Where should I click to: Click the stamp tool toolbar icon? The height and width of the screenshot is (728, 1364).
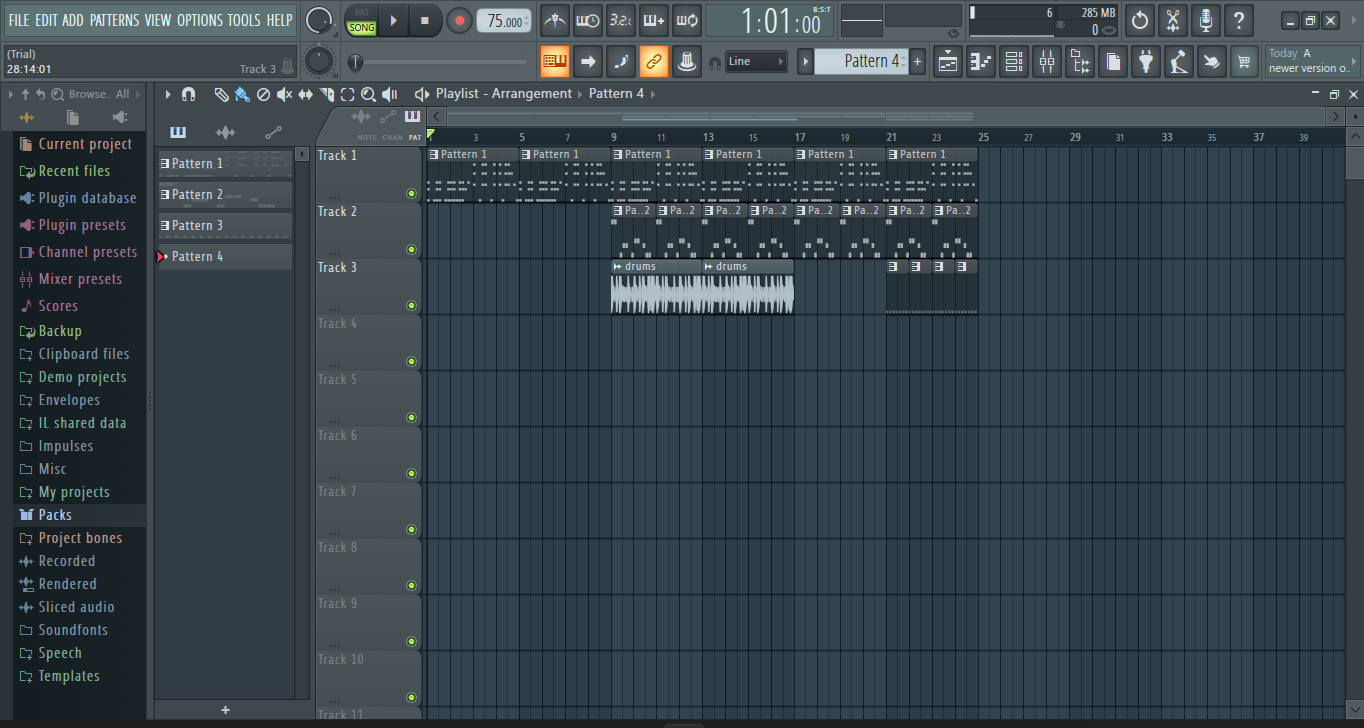coord(687,62)
